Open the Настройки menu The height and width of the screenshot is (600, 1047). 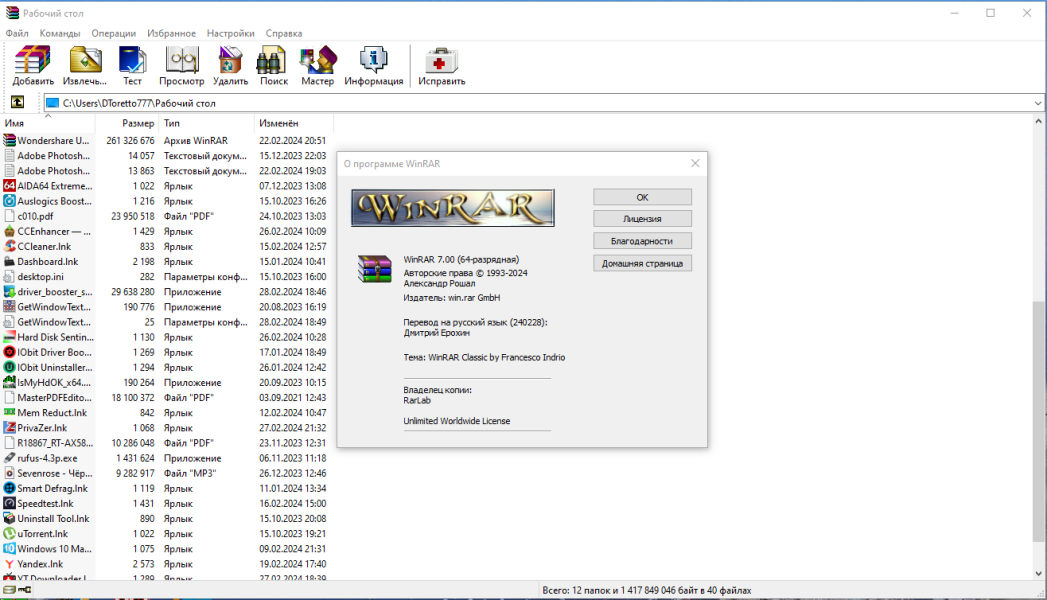230,33
